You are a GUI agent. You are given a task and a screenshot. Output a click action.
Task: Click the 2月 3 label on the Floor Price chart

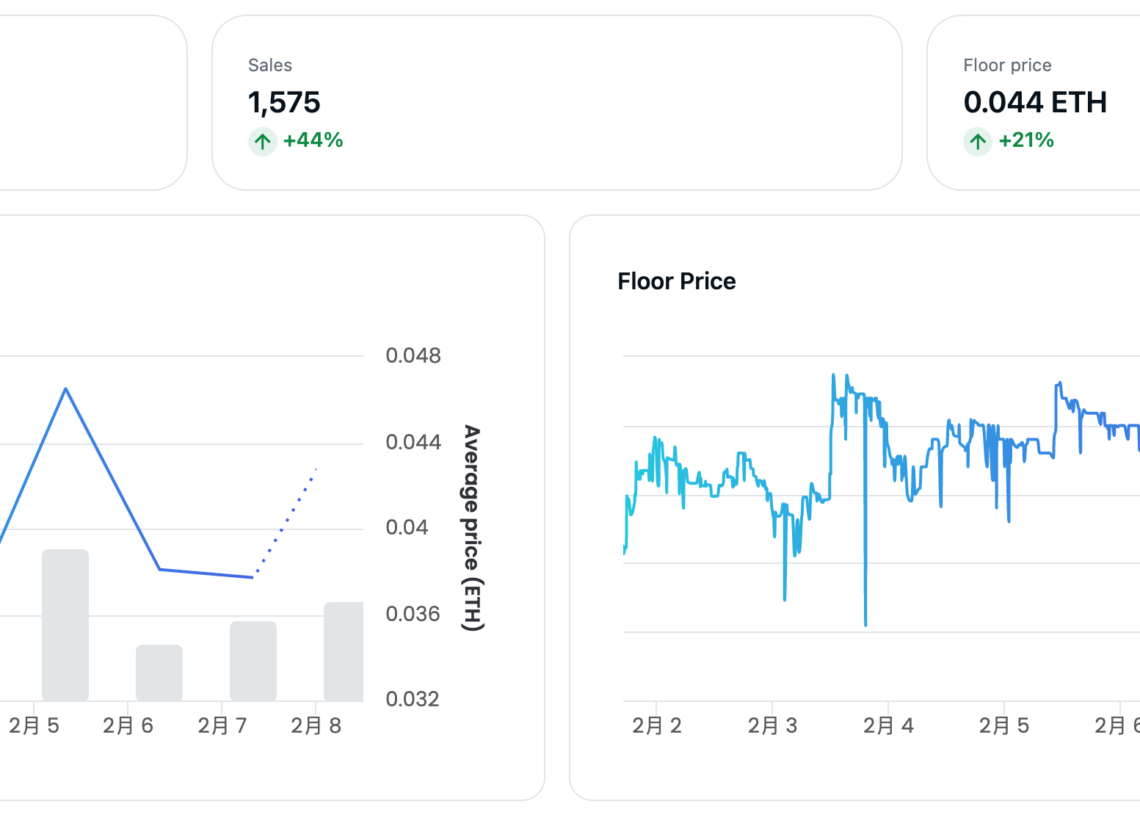click(772, 726)
